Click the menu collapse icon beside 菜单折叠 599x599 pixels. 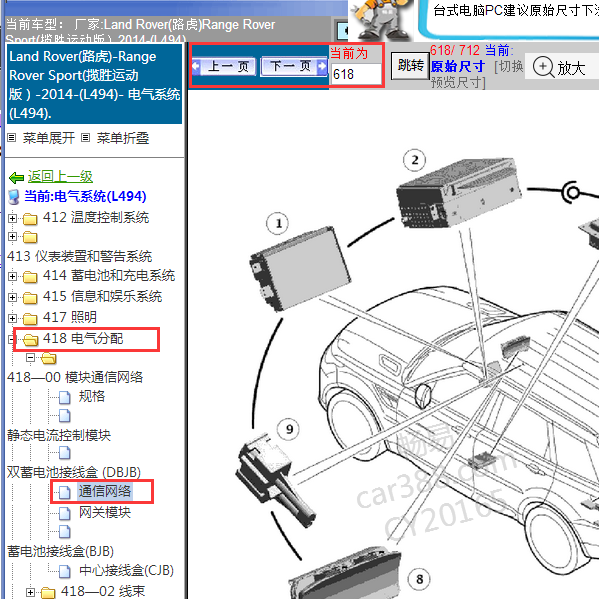(86, 138)
